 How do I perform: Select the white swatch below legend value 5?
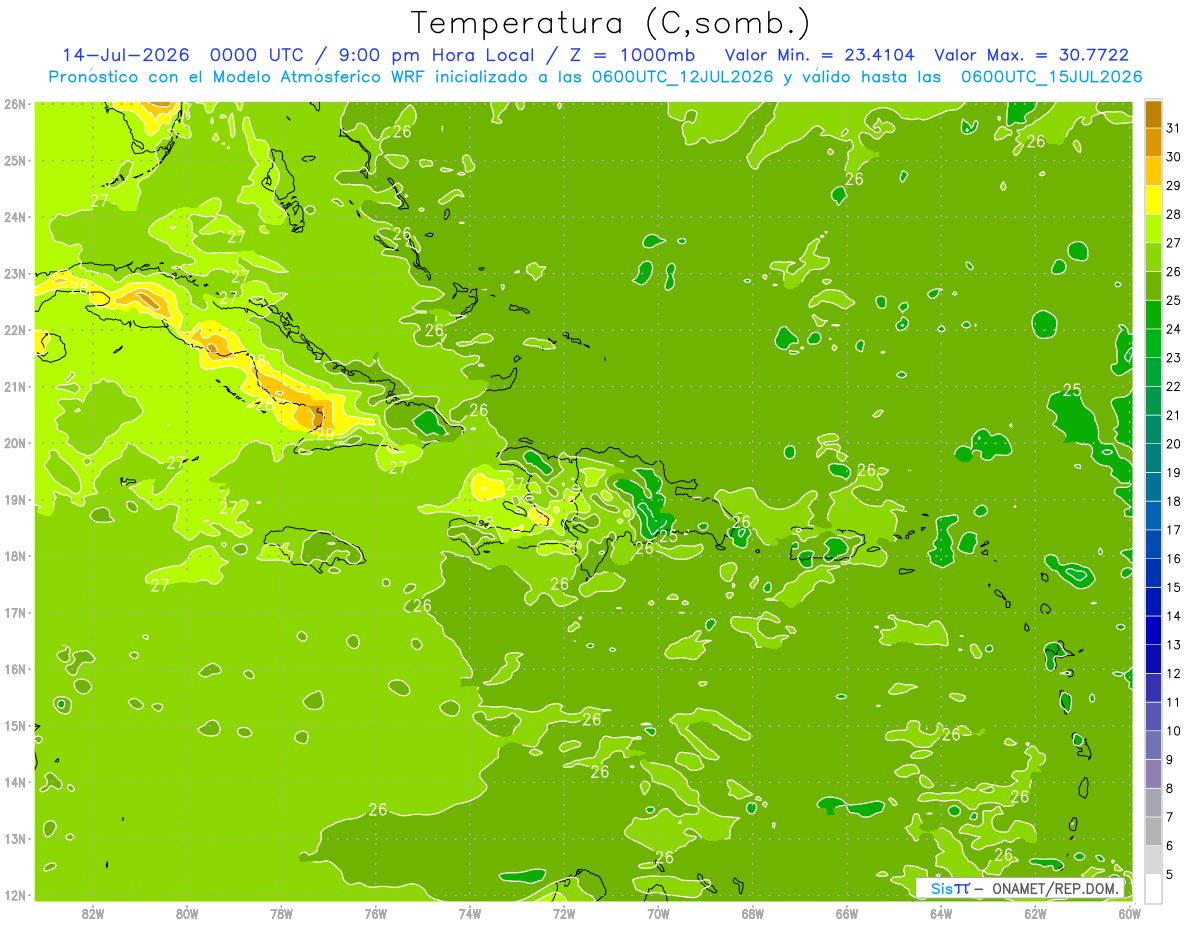point(1152,888)
